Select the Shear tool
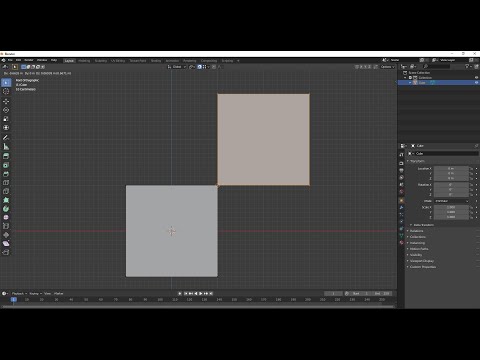 coord(6,243)
